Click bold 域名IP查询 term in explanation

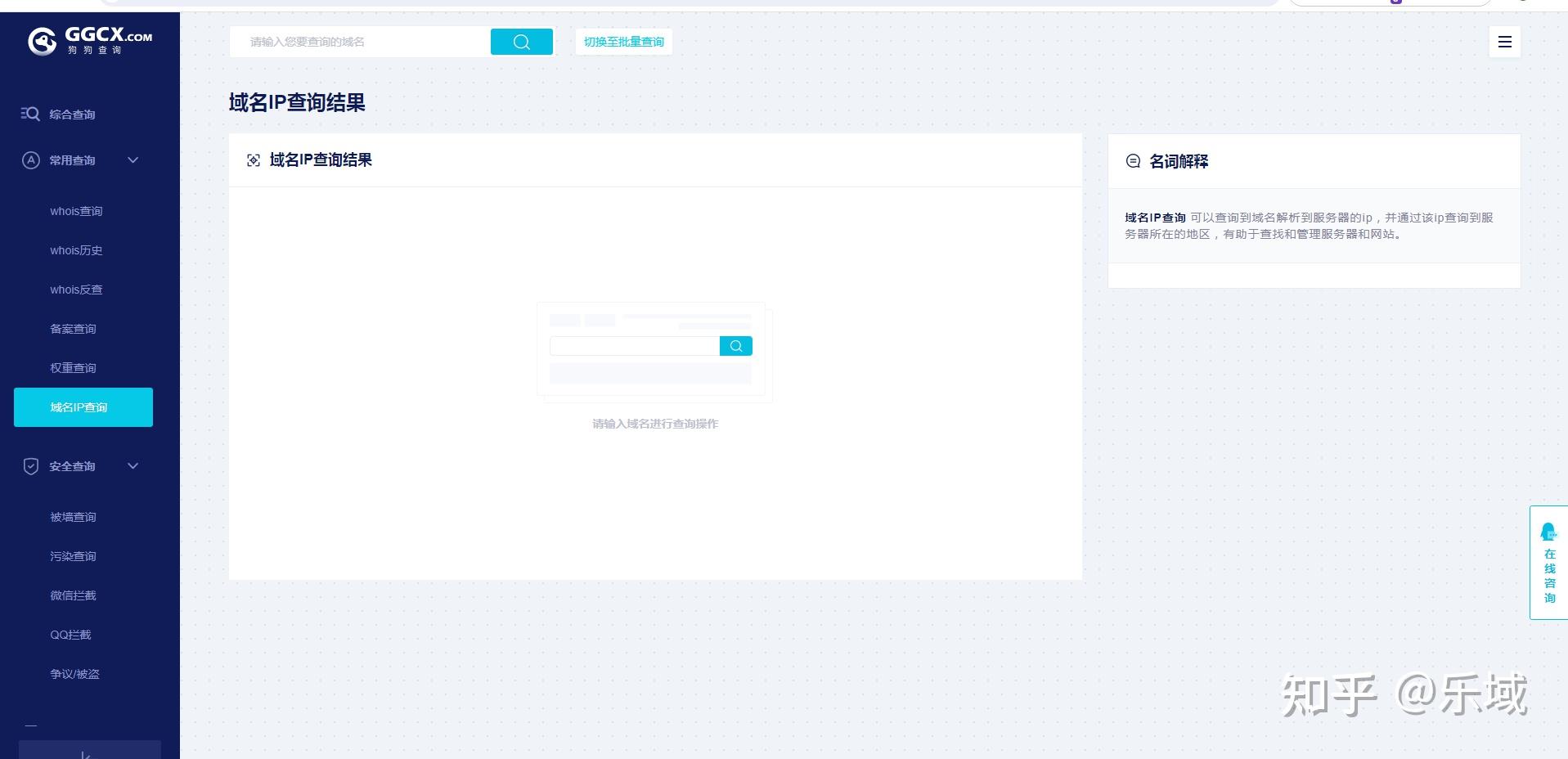coord(1155,218)
